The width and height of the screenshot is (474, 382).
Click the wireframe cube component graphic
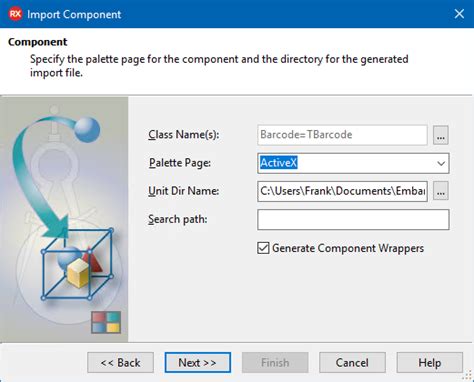tap(77, 264)
